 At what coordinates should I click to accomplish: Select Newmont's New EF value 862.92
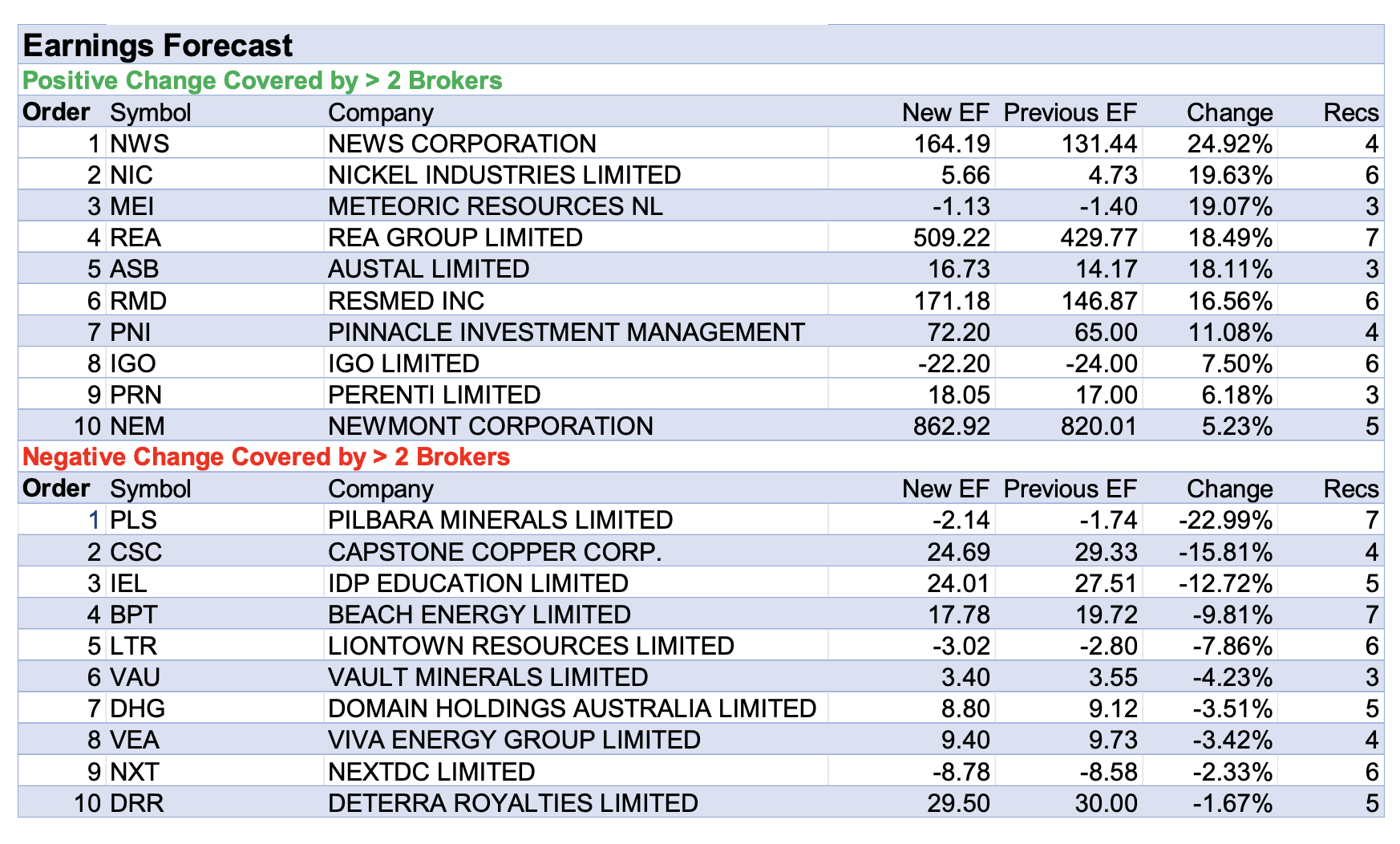(x=951, y=426)
